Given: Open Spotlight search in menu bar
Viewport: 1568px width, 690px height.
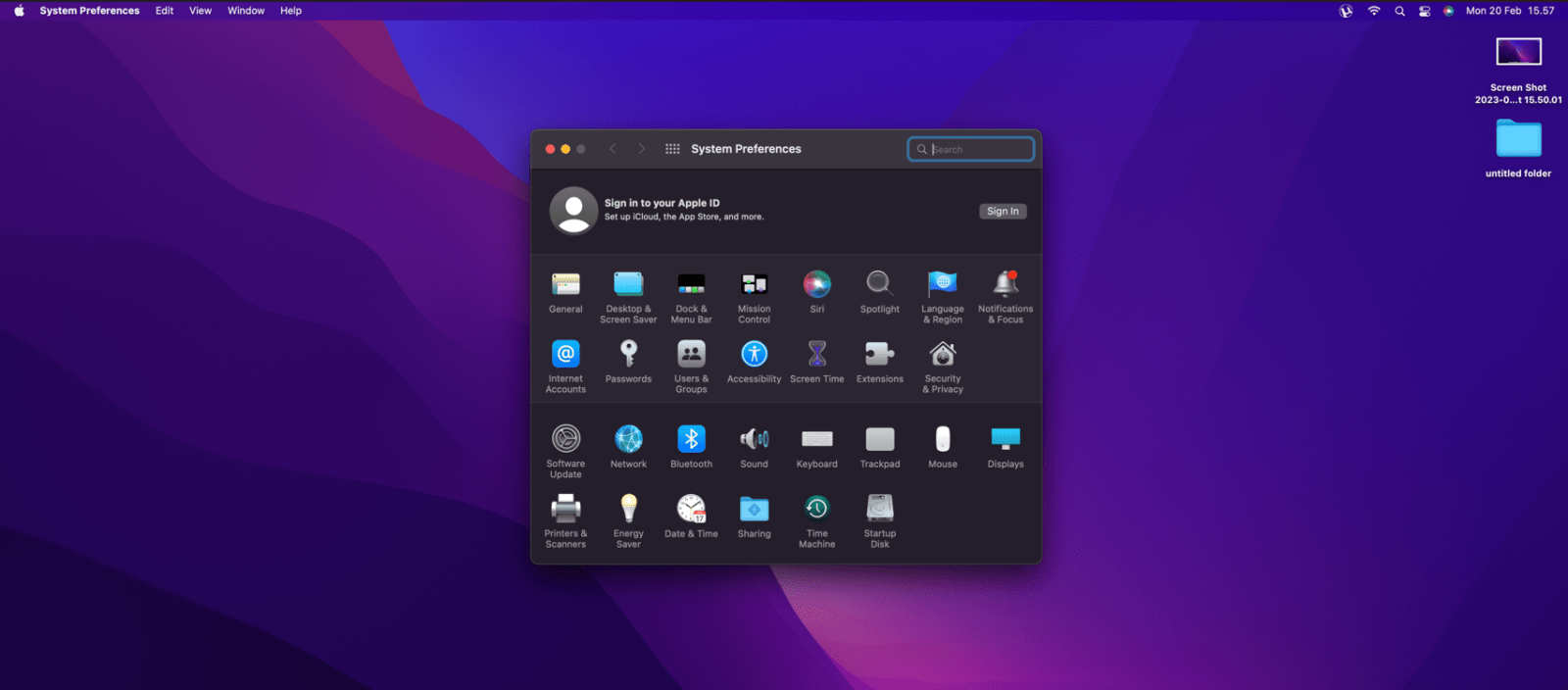Looking at the screenshot, I should tap(1399, 11).
